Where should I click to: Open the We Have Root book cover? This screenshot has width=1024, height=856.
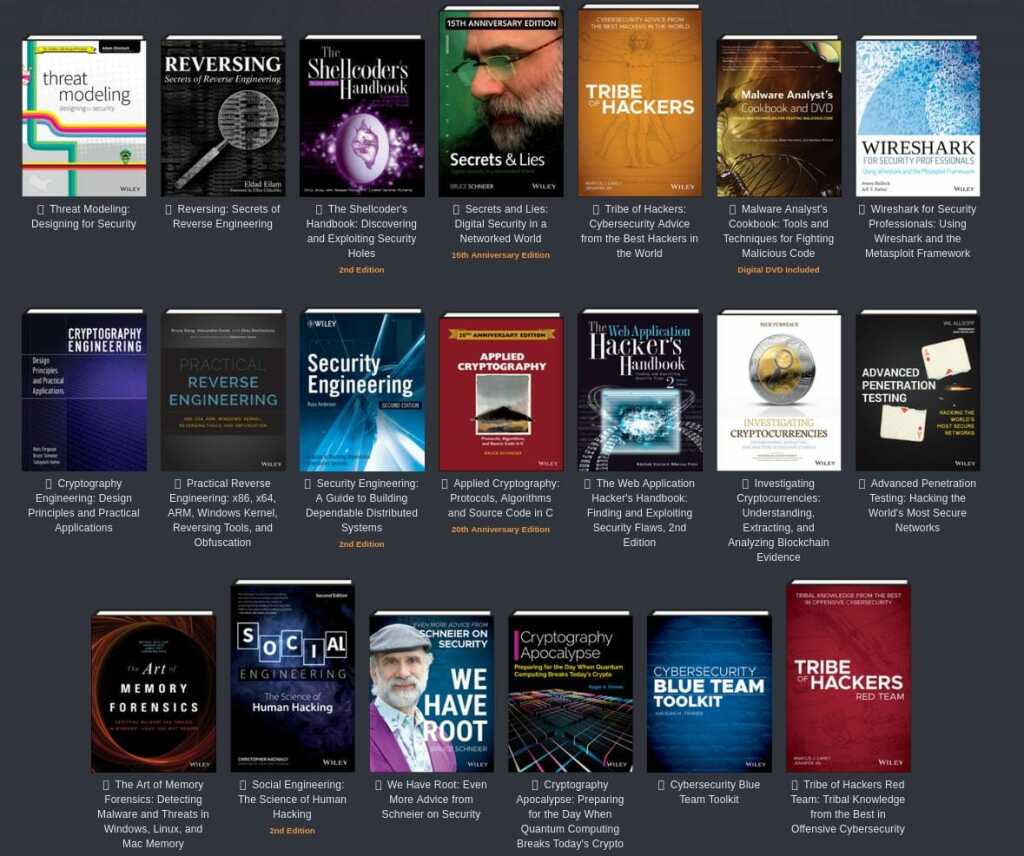coord(432,692)
